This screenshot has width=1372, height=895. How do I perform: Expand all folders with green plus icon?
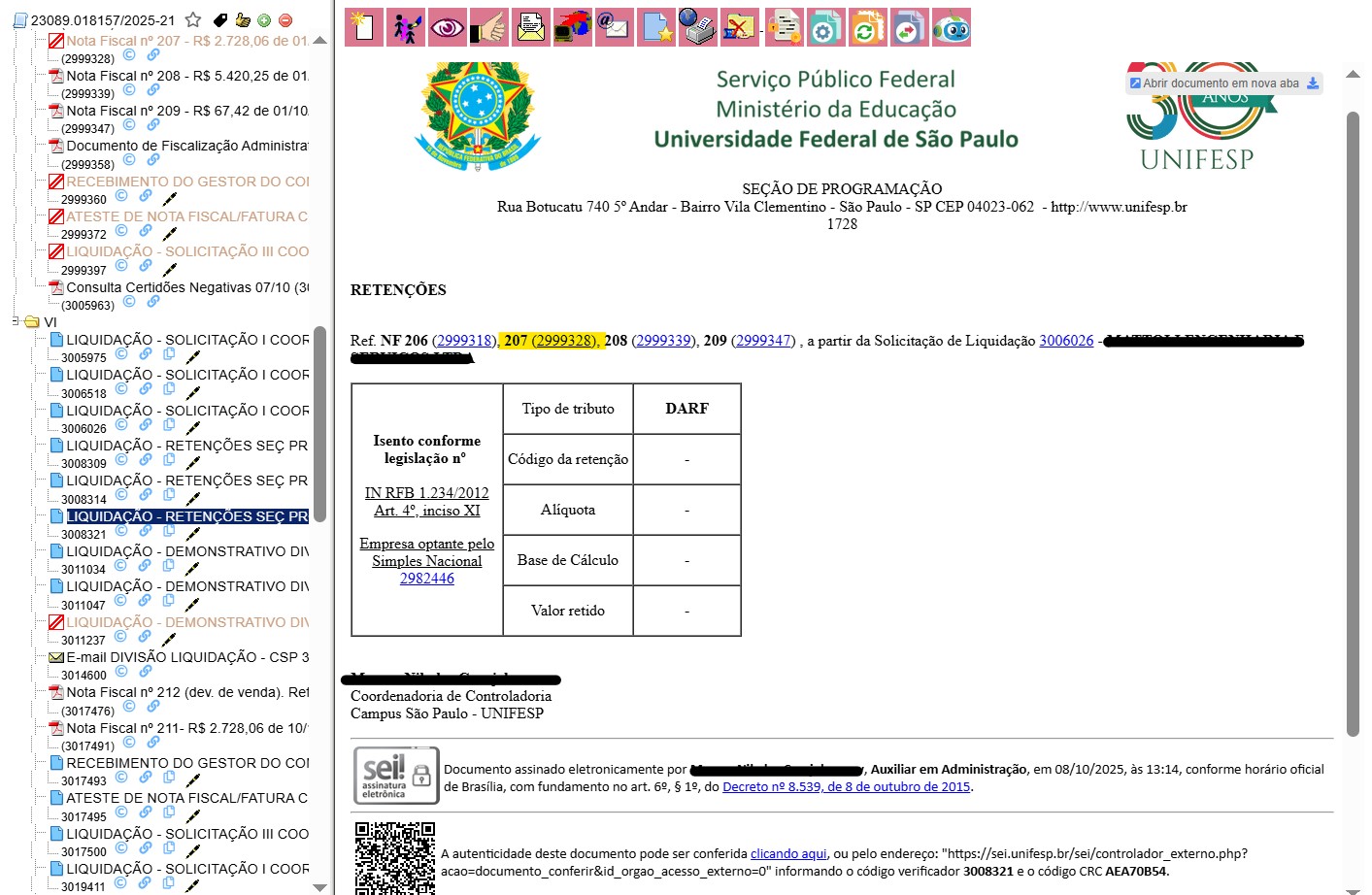[x=264, y=20]
